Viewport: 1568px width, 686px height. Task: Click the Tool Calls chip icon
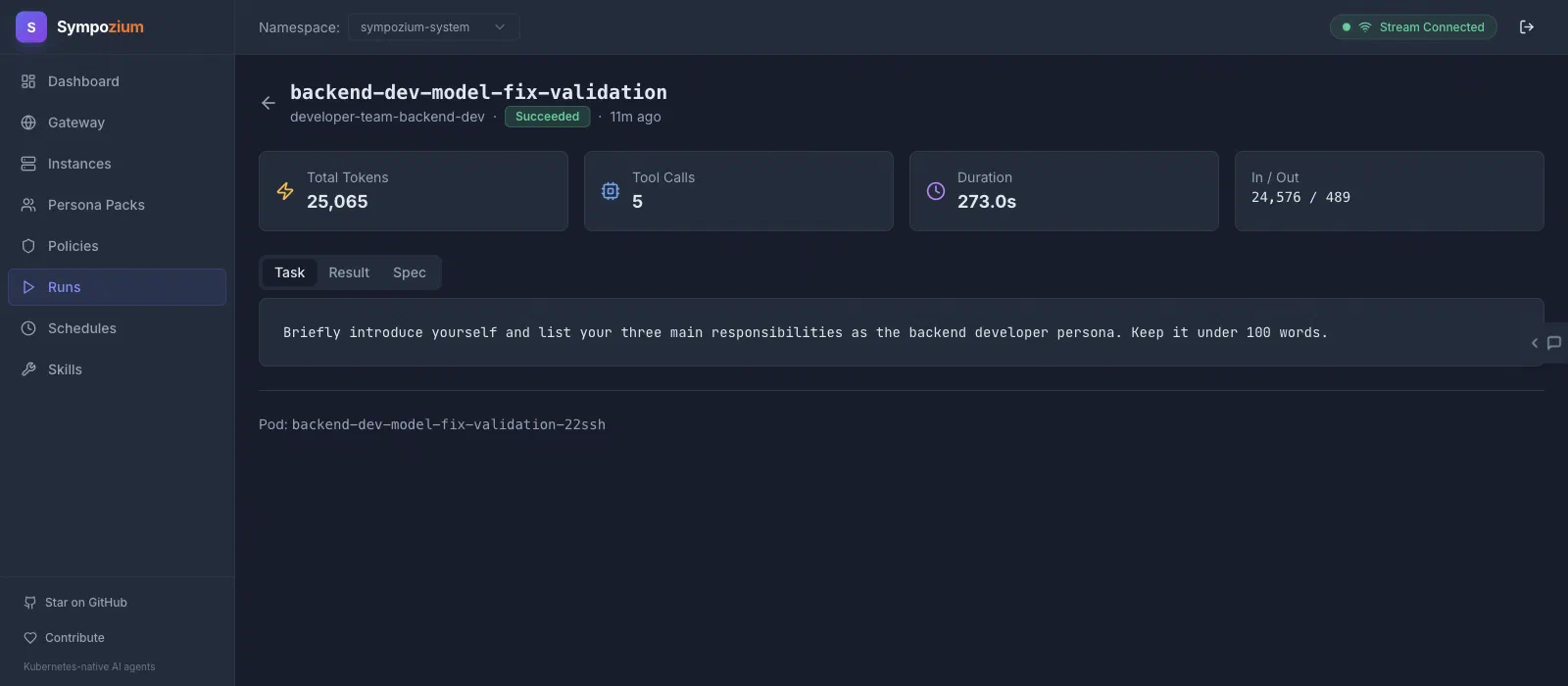tap(611, 191)
